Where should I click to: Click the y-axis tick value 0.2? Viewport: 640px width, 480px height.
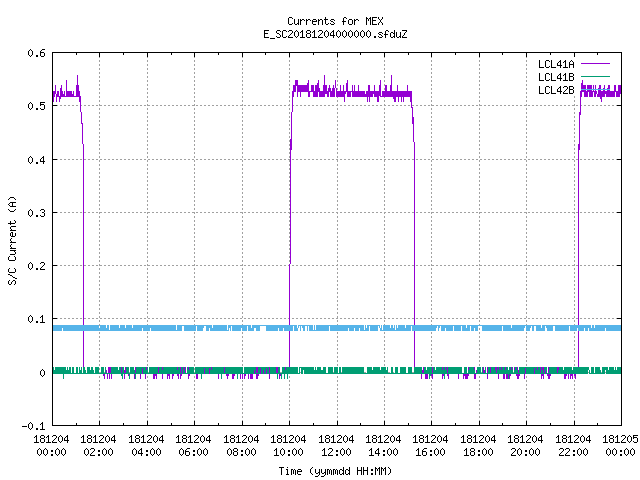point(36,266)
